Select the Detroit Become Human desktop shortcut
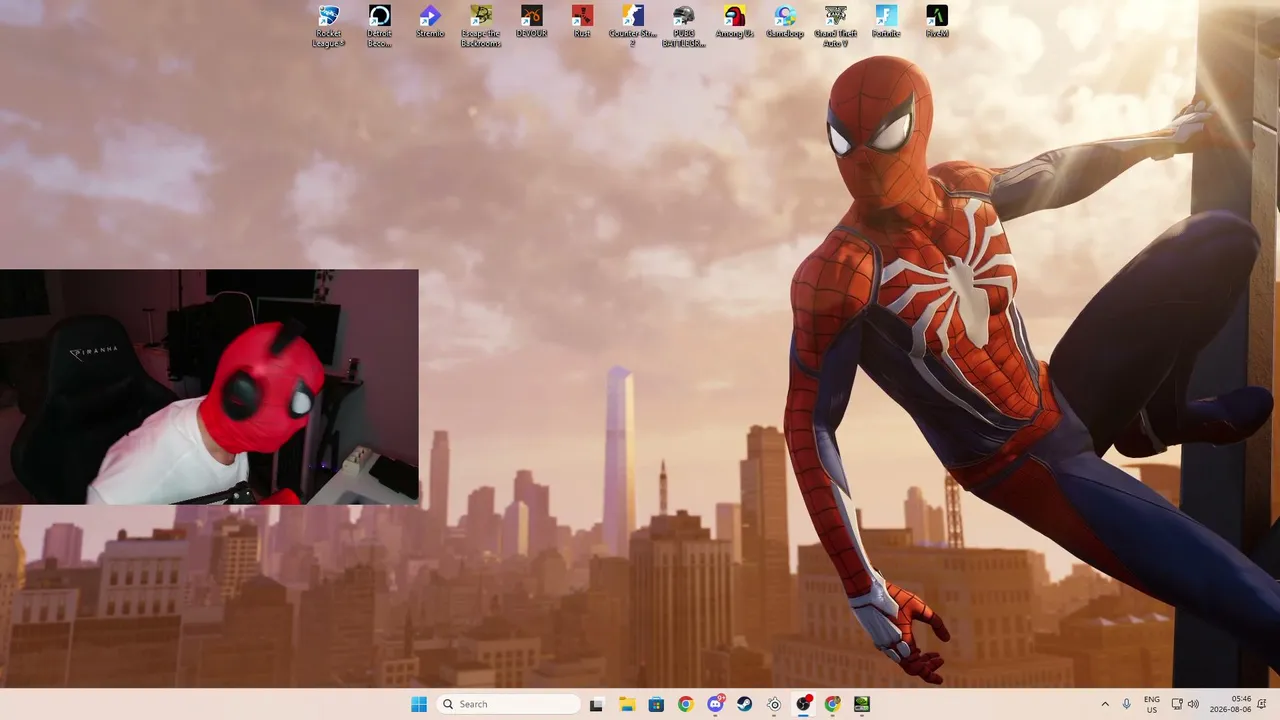1280x720 pixels. 379,26
